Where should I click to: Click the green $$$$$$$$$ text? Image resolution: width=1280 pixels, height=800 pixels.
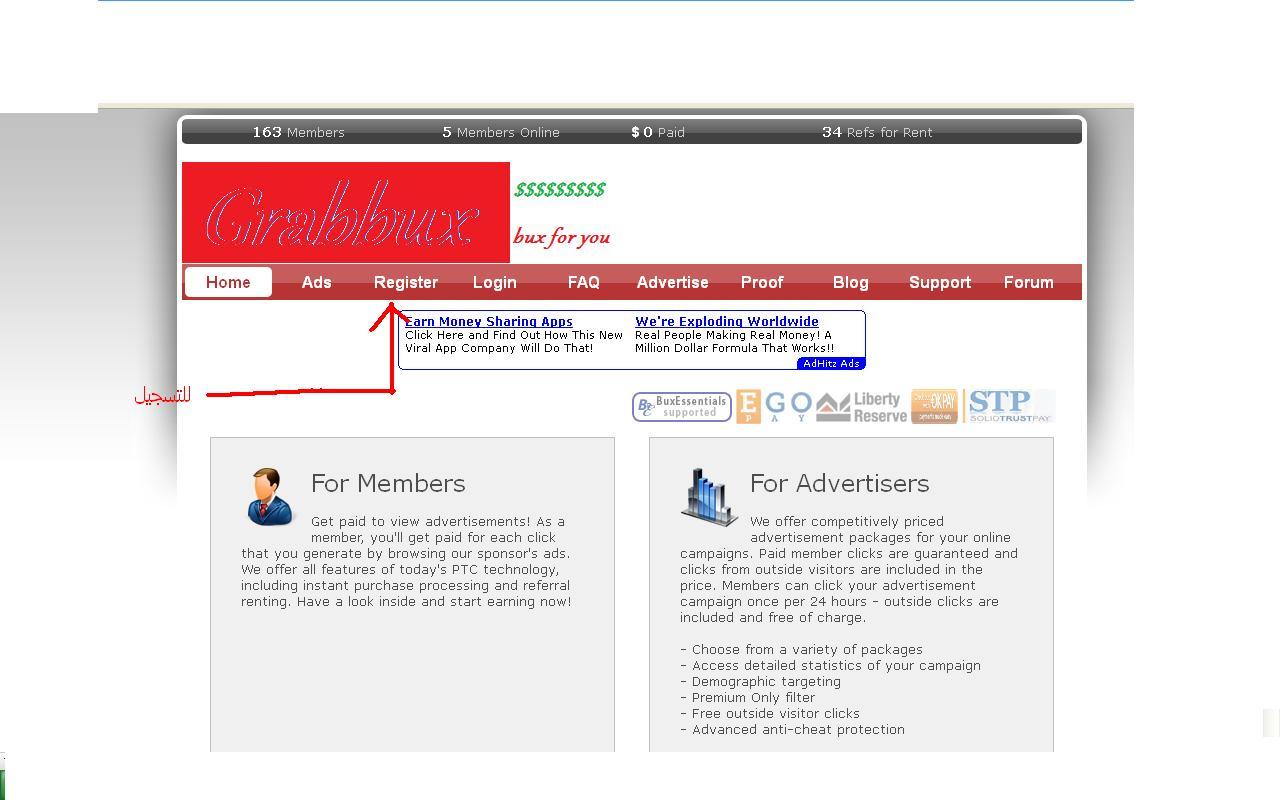click(x=560, y=189)
